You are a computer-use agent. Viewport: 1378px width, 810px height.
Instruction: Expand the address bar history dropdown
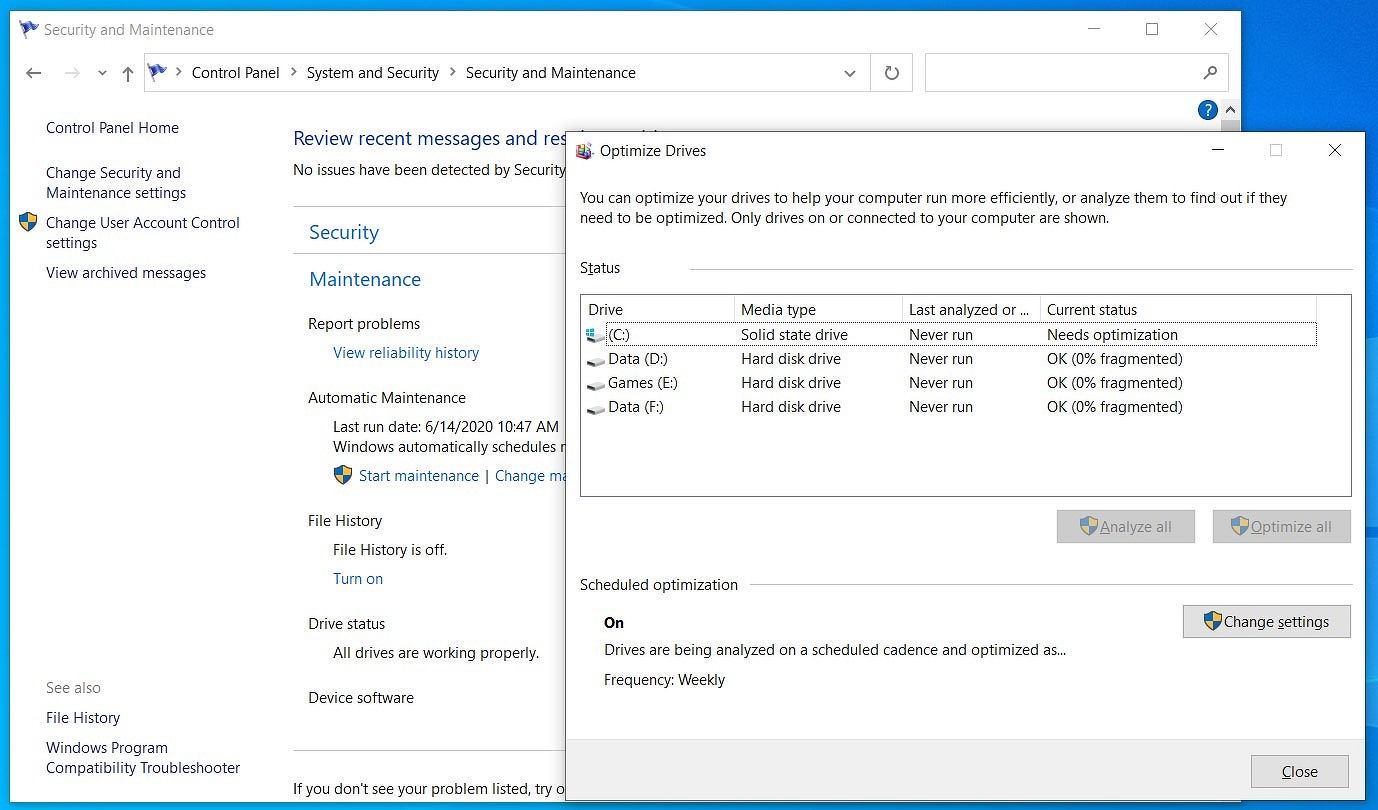849,73
